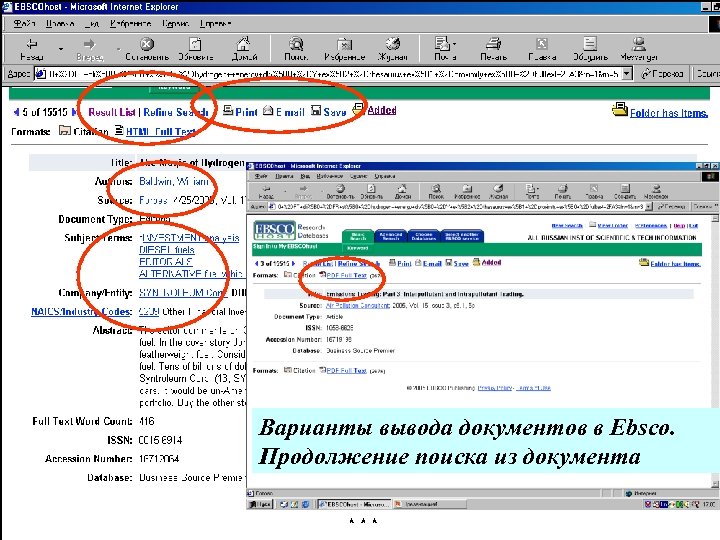Open the Вид menu in main window
Screen dimensions: 720x540
[x=92, y=23]
